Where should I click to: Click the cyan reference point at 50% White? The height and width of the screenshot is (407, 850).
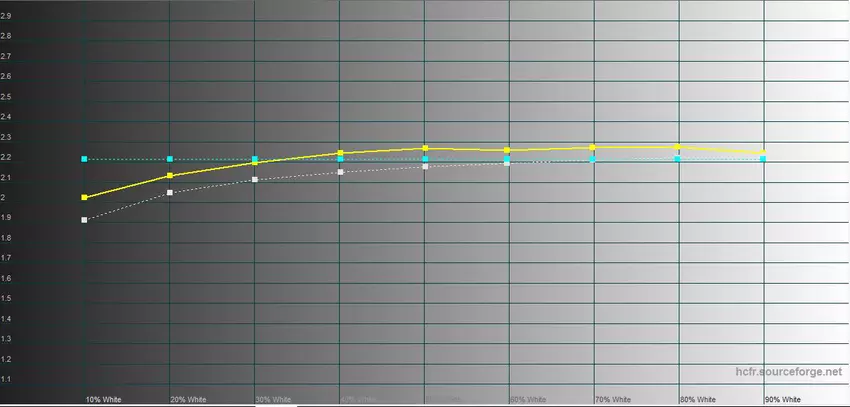pos(425,159)
